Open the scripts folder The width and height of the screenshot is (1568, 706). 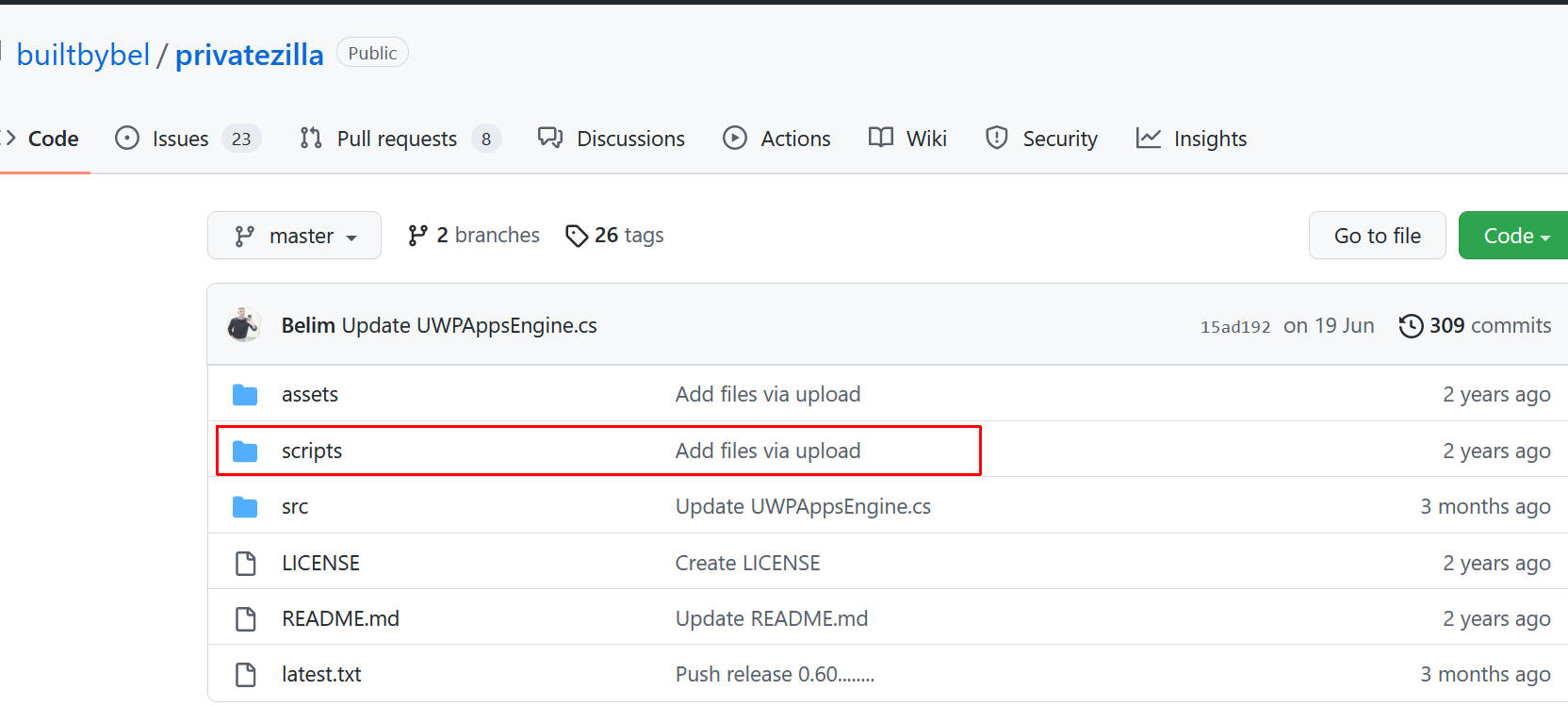pyautogui.click(x=312, y=451)
